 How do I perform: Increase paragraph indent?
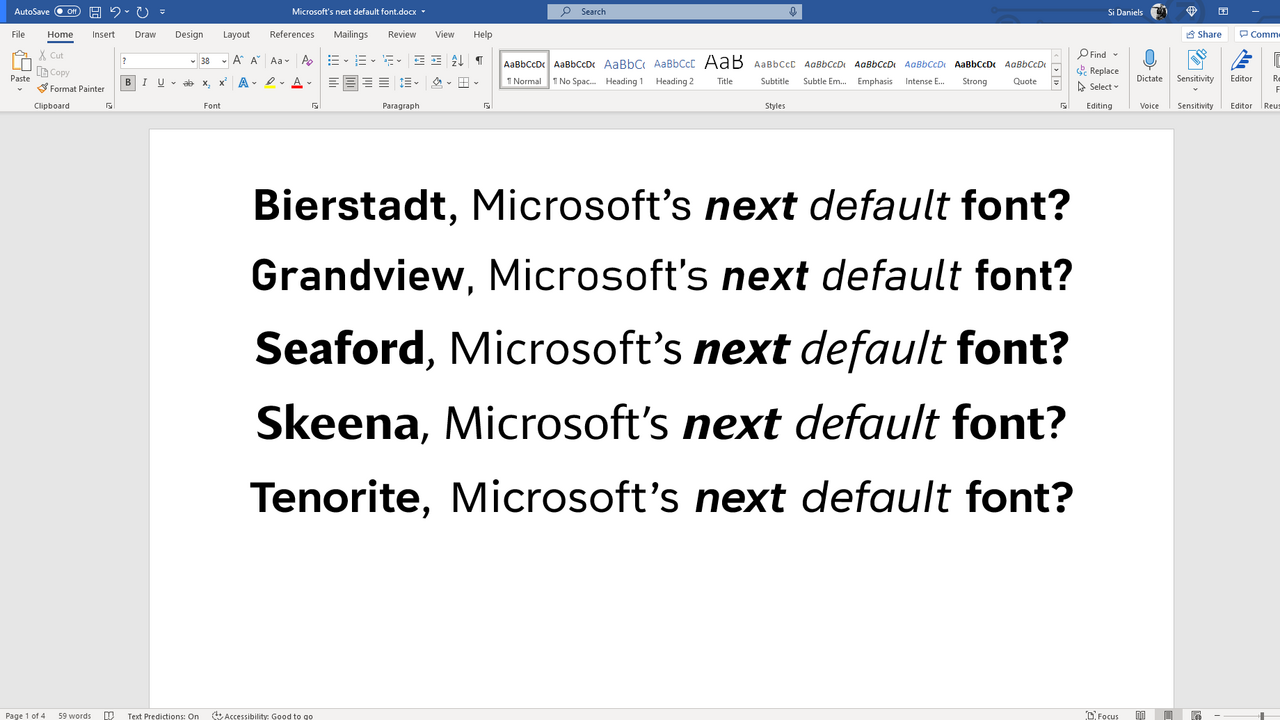[436, 61]
